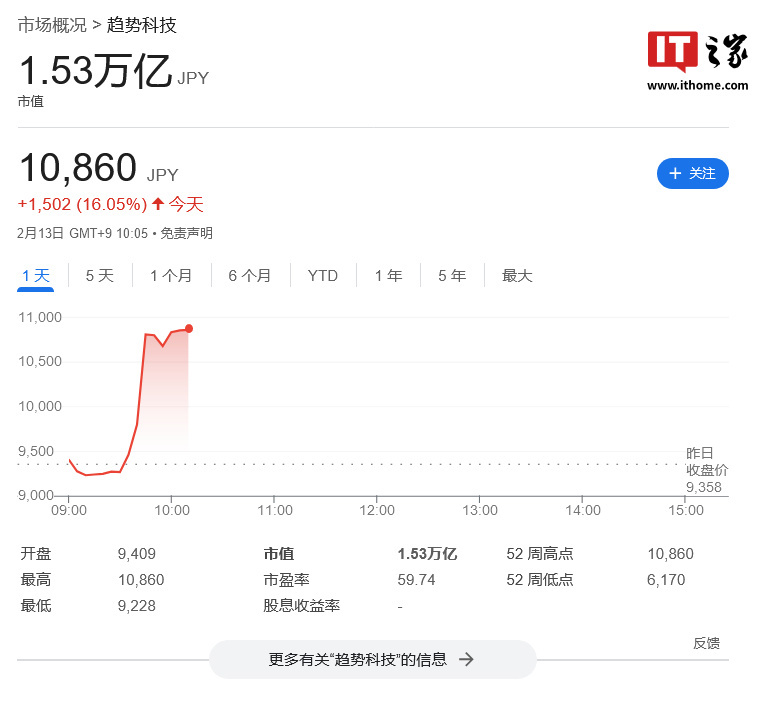763x704 pixels.
Task: Click the 11,000 y-axis label
Action: pos(40,317)
